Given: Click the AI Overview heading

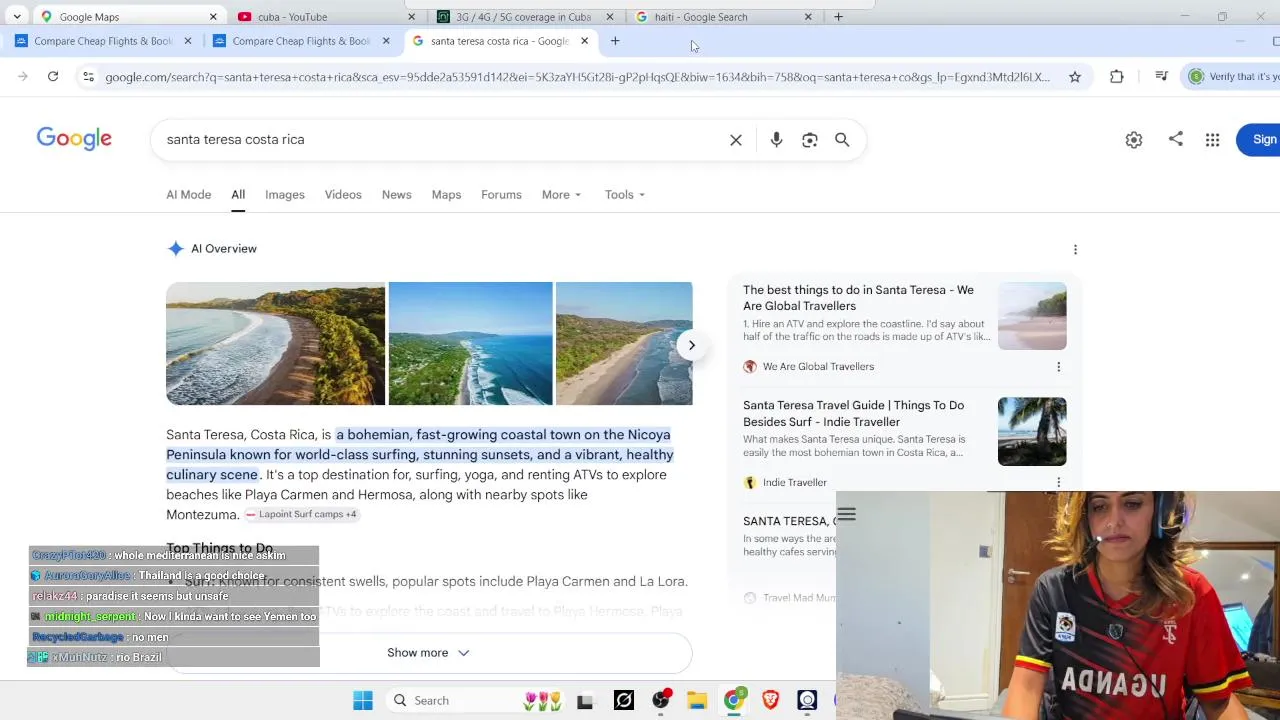Looking at the screenshot, I should tap(224, 249).
